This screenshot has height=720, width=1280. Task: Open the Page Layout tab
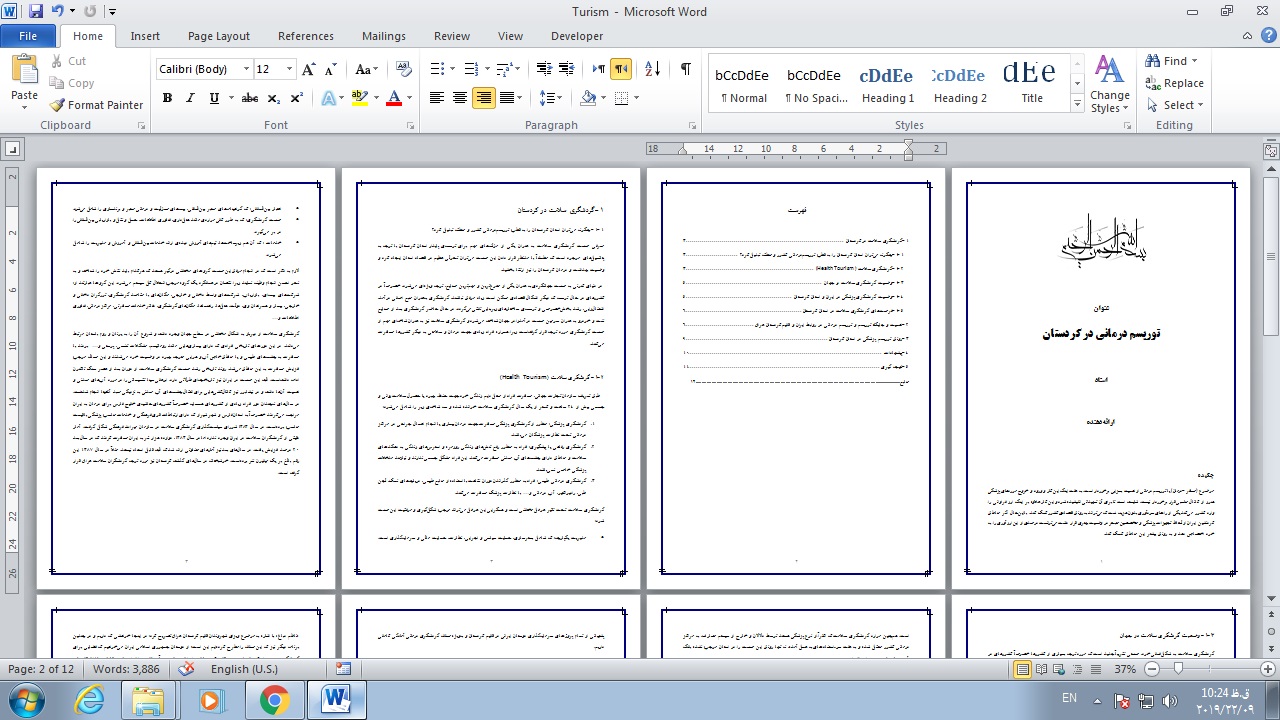coord(218,36)
